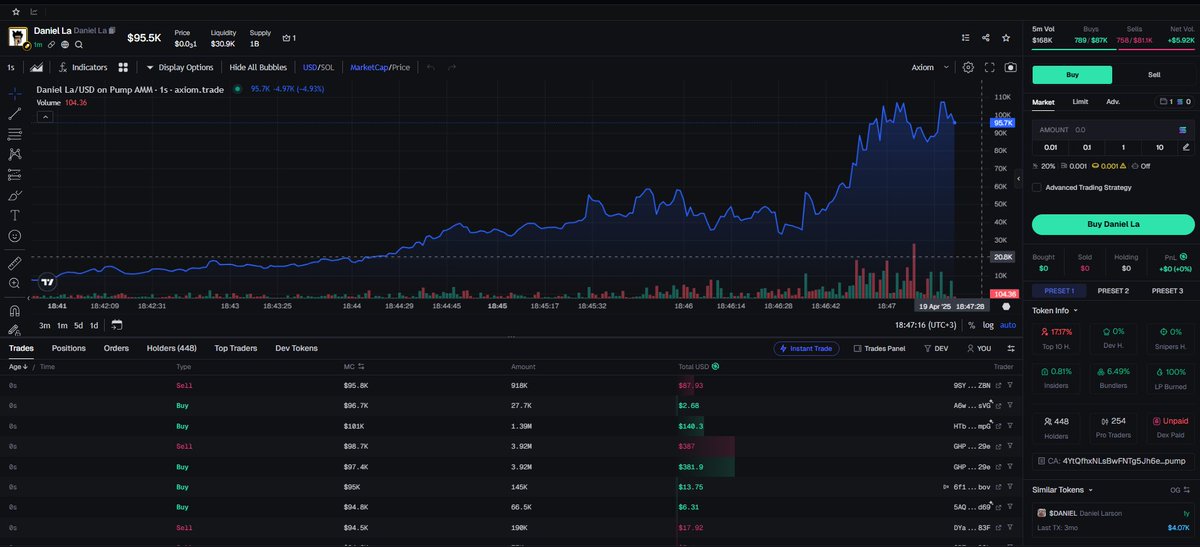
Task: Open the UTC+3 timezone selector
Action: point(927,325)
